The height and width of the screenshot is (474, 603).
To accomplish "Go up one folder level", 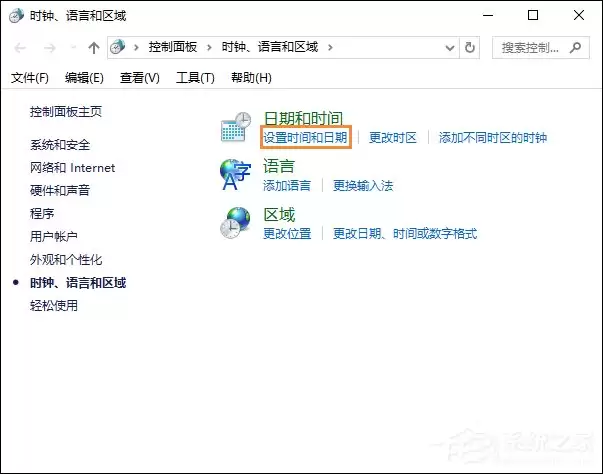I will 93,48.
